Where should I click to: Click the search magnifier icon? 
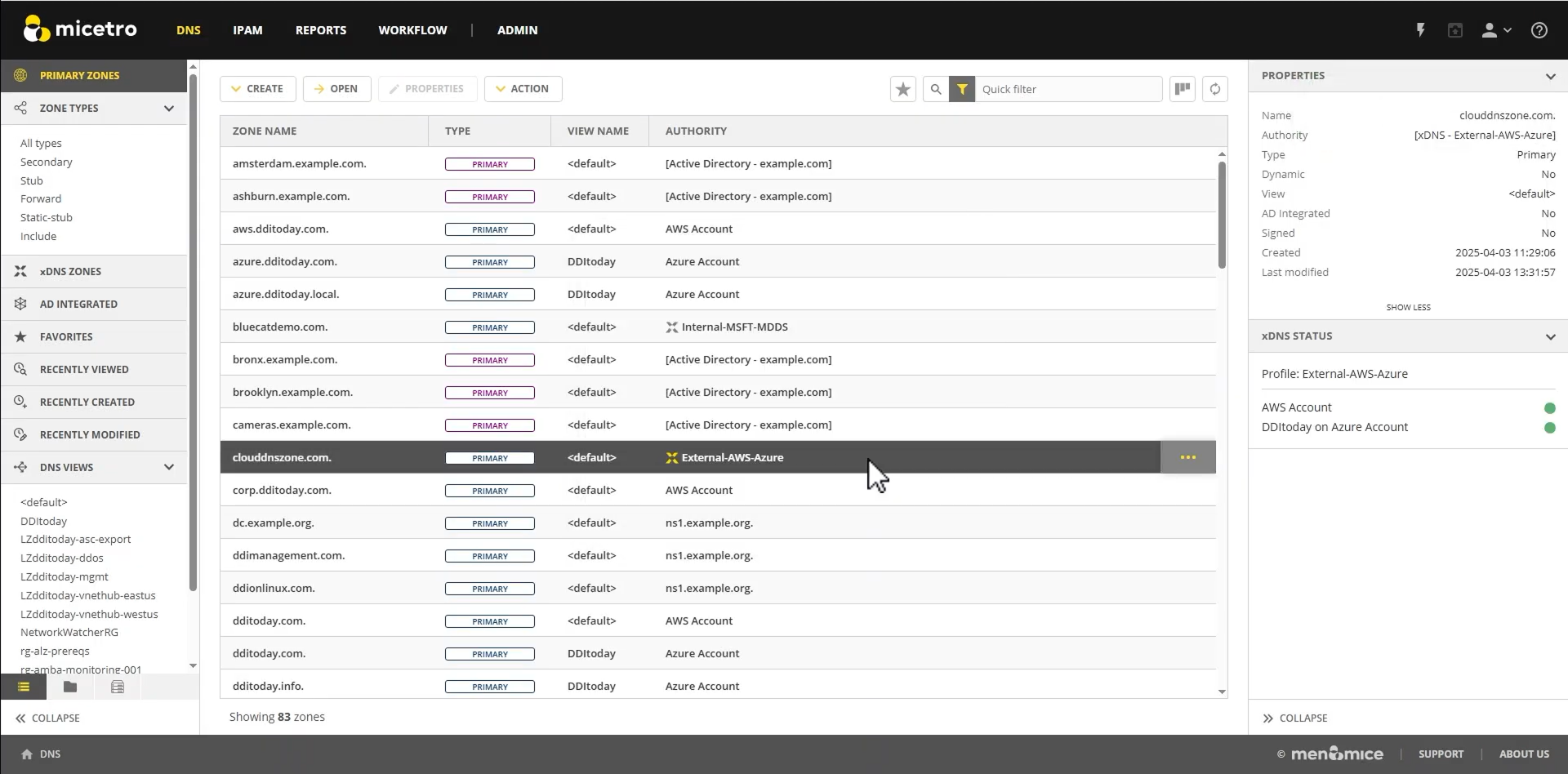pyautogui.click(x=936, y=89)
